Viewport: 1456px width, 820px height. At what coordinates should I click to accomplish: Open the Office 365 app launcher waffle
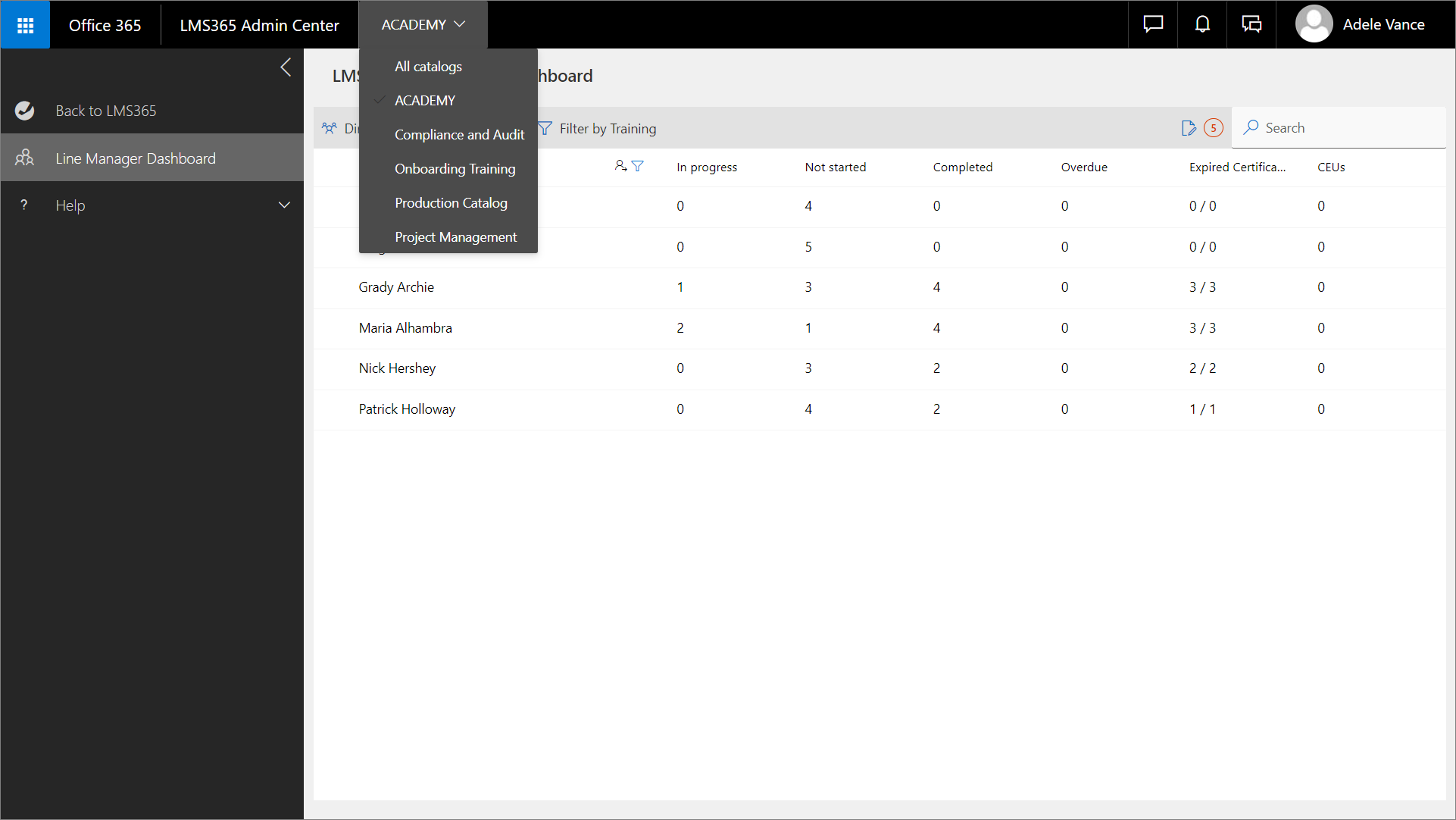tap(25, 25)
